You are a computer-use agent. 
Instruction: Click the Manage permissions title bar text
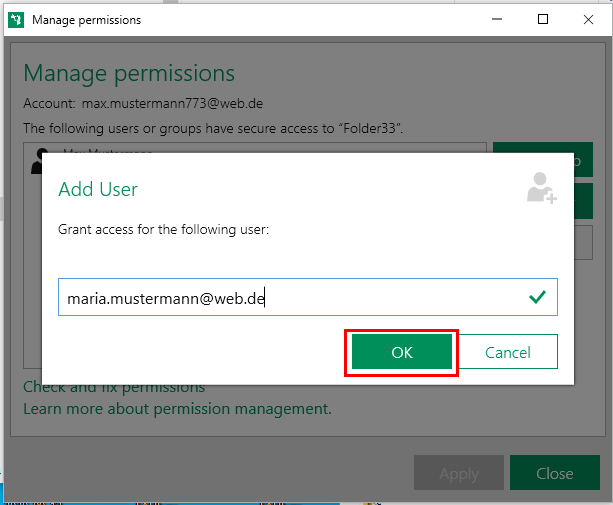86,20
